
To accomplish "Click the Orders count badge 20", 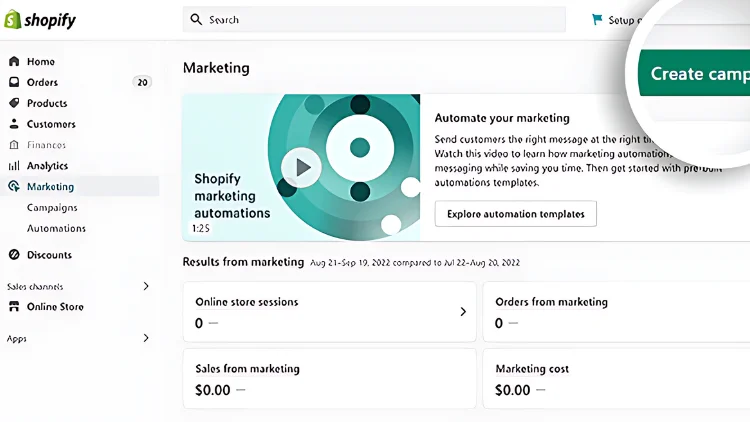I will coord(142,82).
